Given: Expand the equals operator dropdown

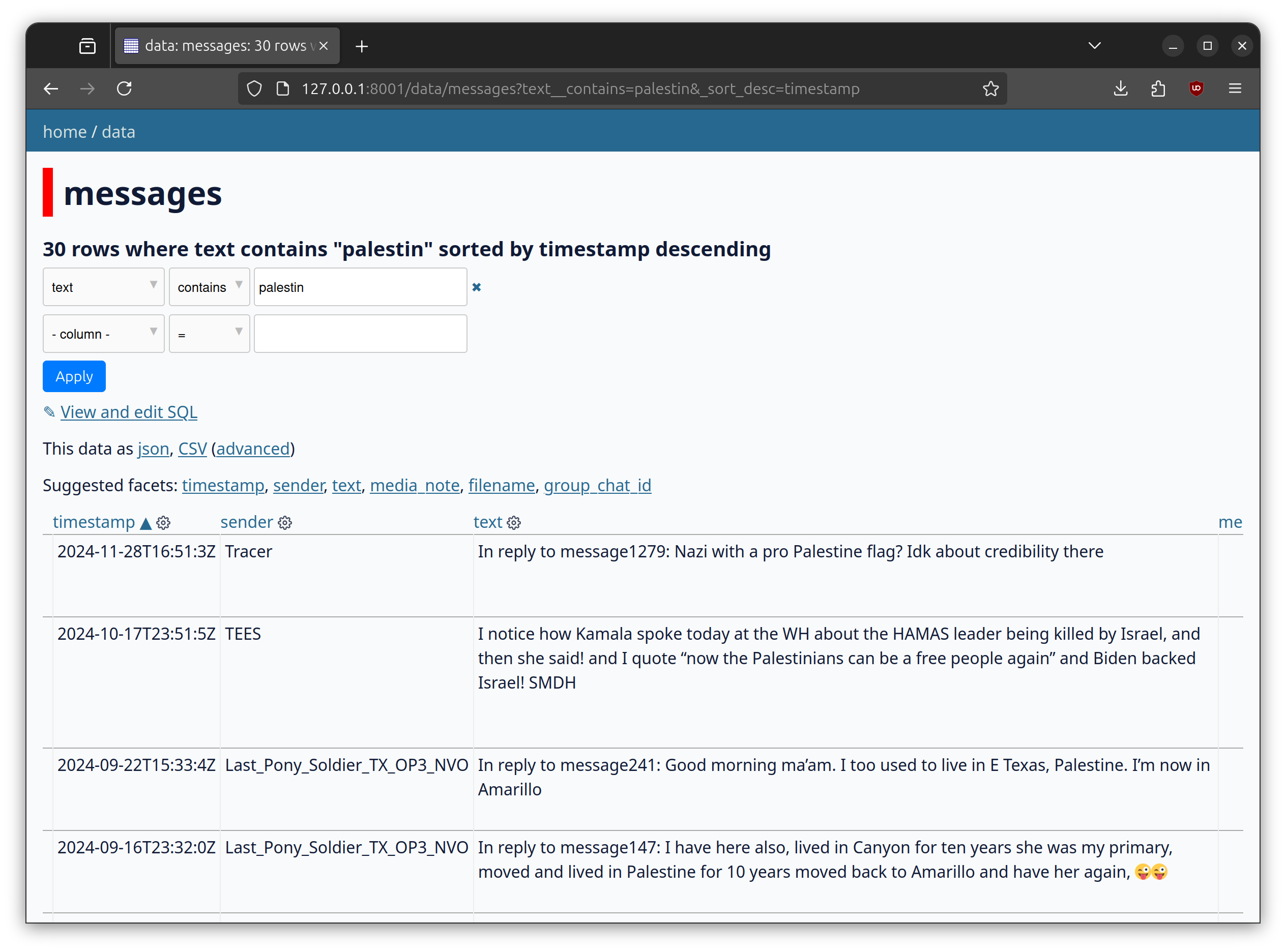Looking at the screenshot, I should click(209, 334).
